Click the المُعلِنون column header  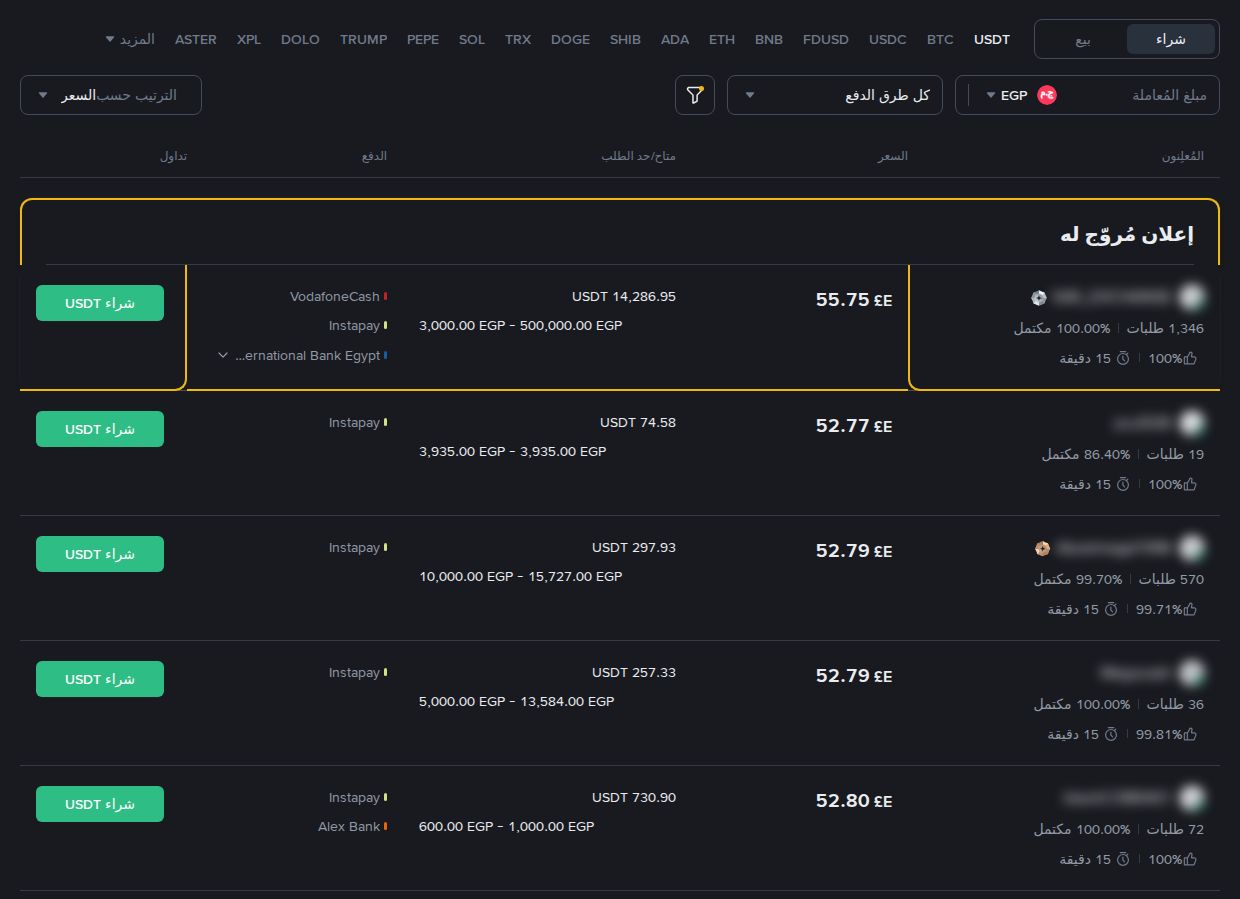coord(1182,157)
